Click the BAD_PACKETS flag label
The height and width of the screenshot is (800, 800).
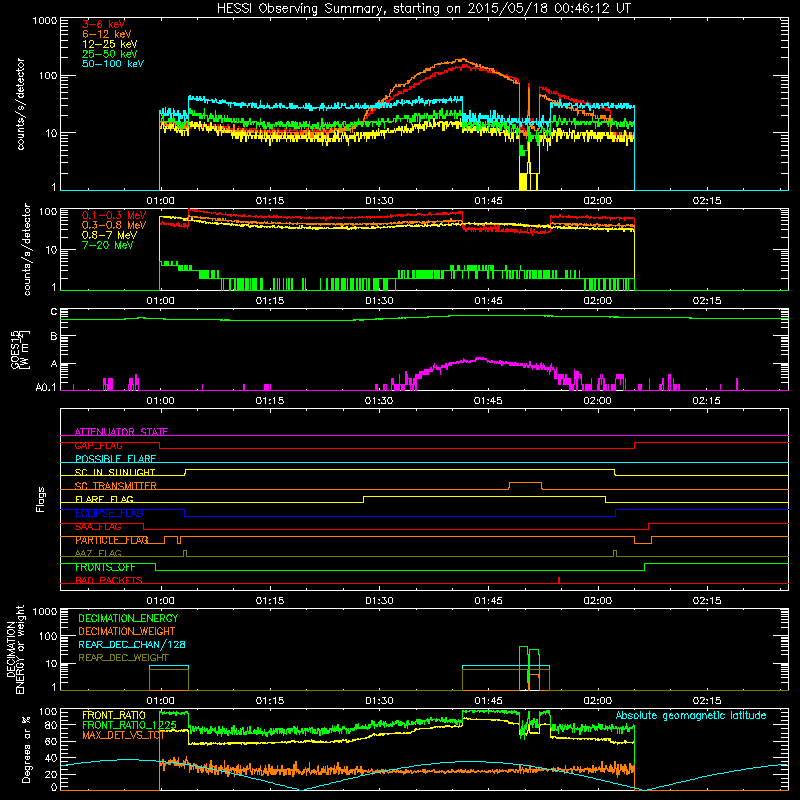click(109, 580)
